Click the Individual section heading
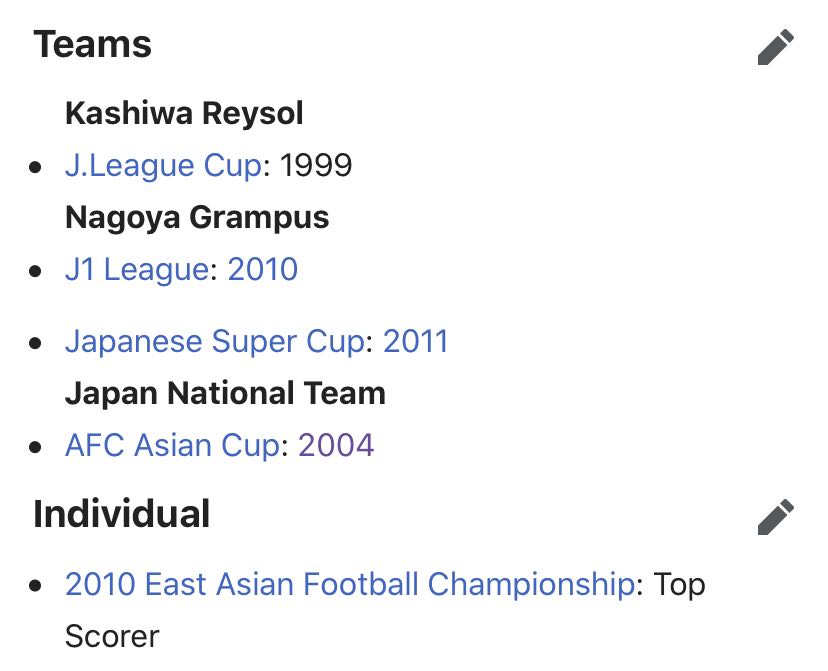This screenshot has width=828, height=671. click(121, 514)
